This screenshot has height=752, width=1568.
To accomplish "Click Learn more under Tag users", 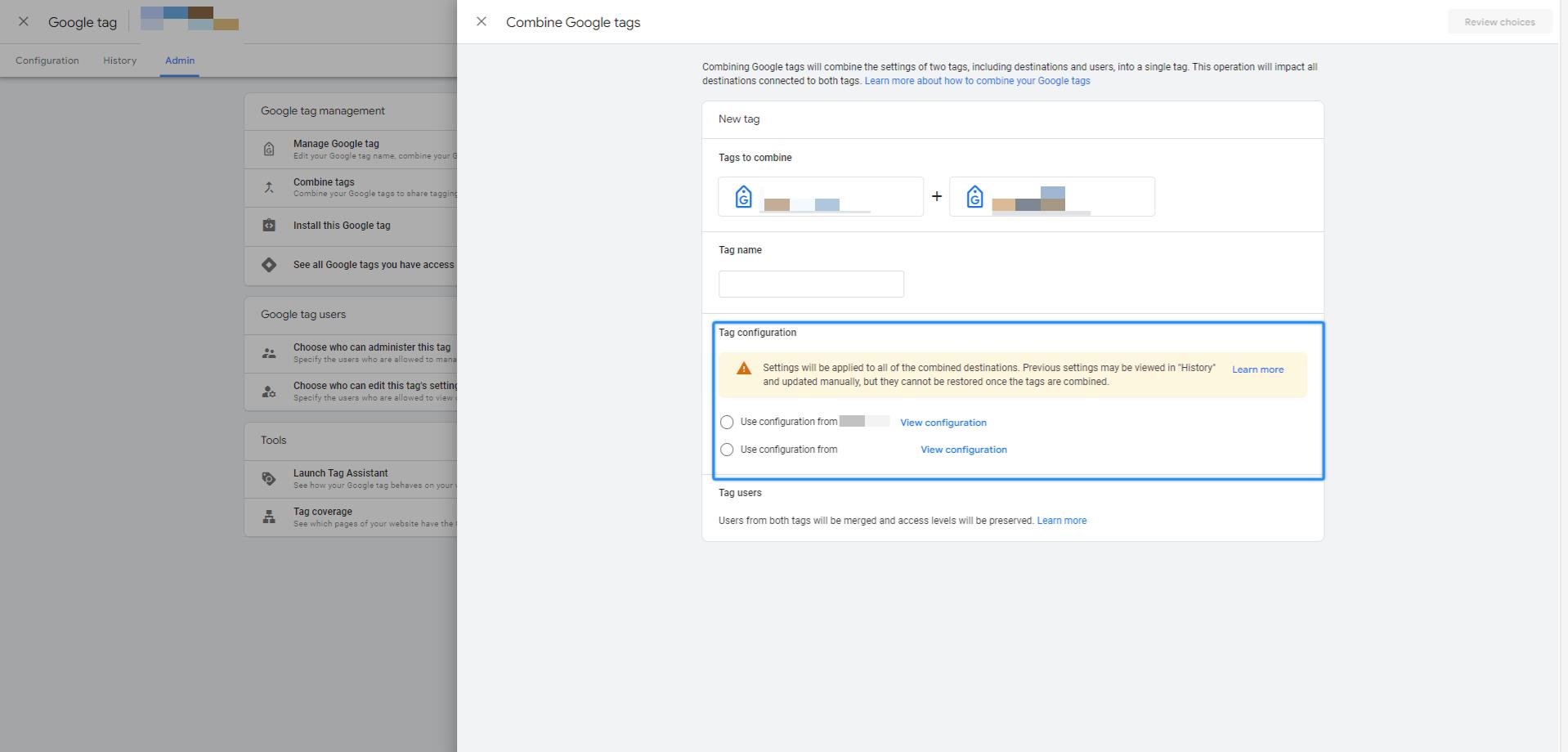I will pos(1062,521).
